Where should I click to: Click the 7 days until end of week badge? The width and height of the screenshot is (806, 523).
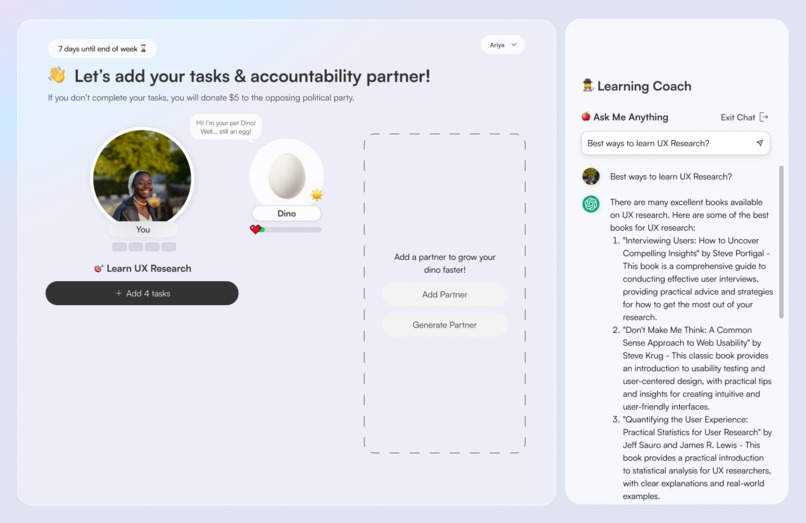pos(102,49)
